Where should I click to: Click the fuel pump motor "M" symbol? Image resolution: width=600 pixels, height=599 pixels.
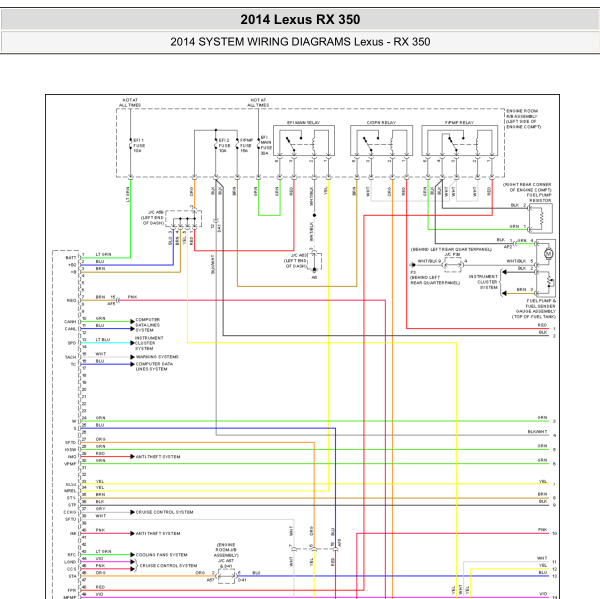point(548,253)
